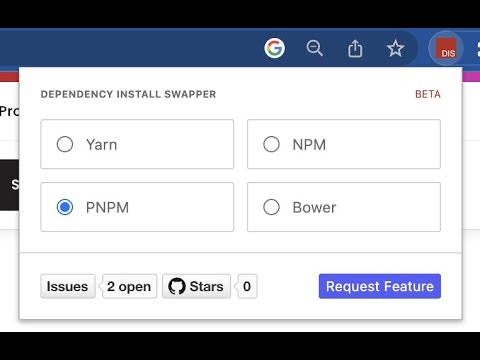
Task: Bookmark the page with the star icon
Action: tap(395, 48)
